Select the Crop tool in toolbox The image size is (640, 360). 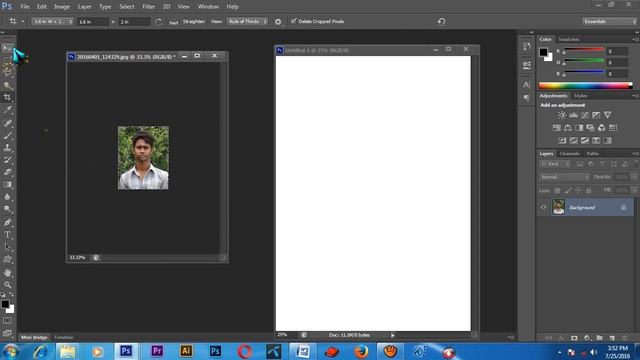tap(7, 97)
